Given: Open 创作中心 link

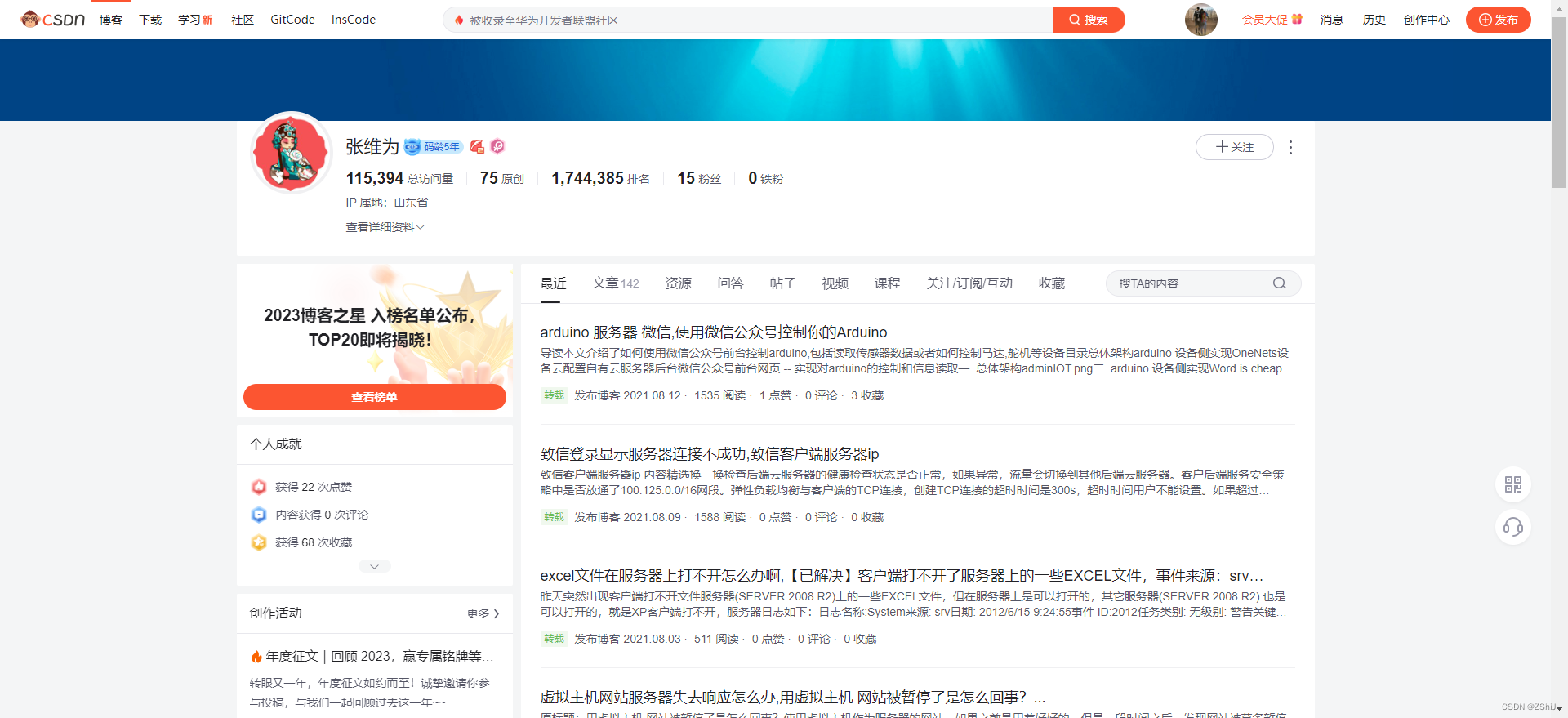Looking at the screenshot, I should pyautogui.click(x=1426, y=20).
